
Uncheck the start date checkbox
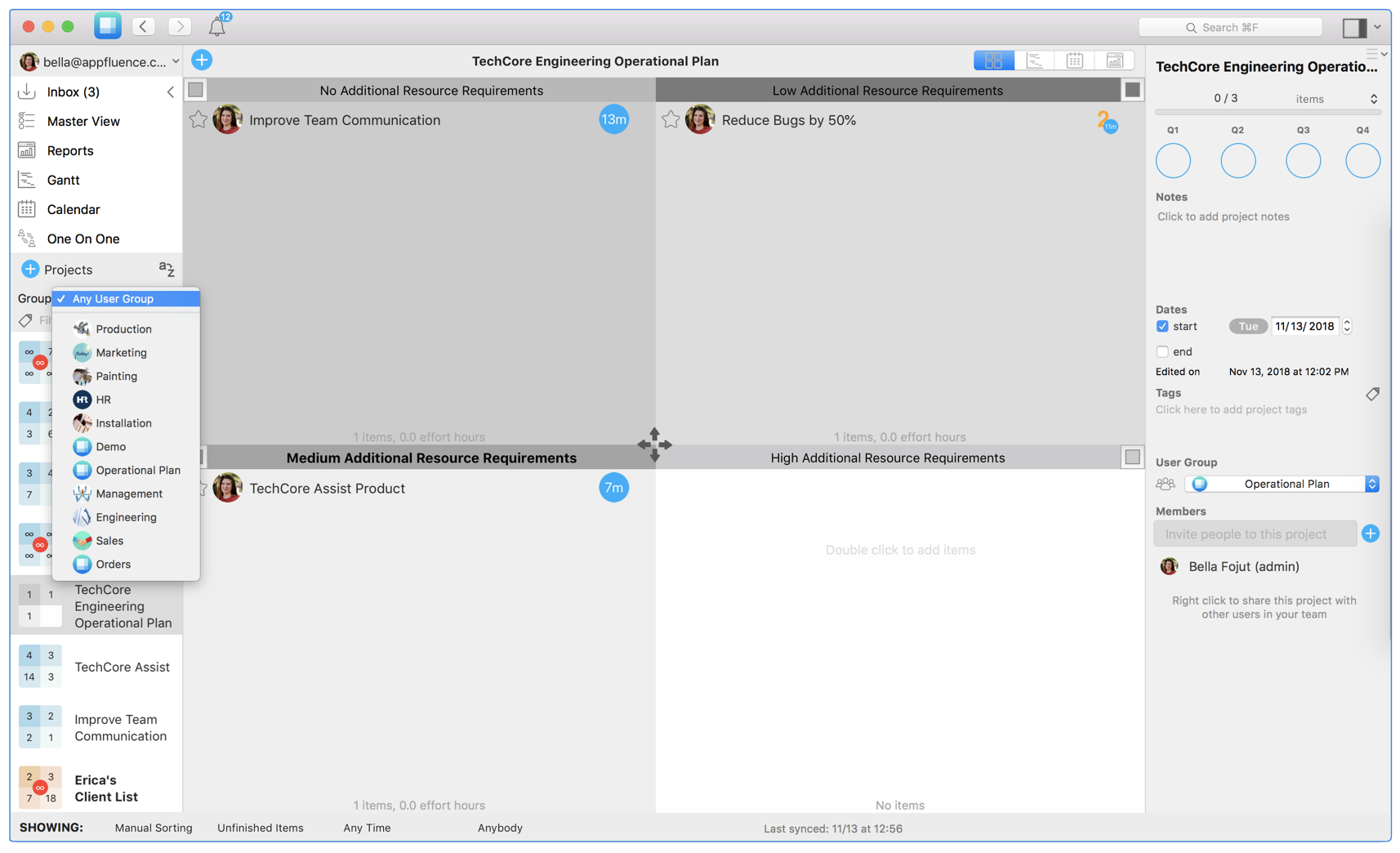click(x=1162, y=326)
